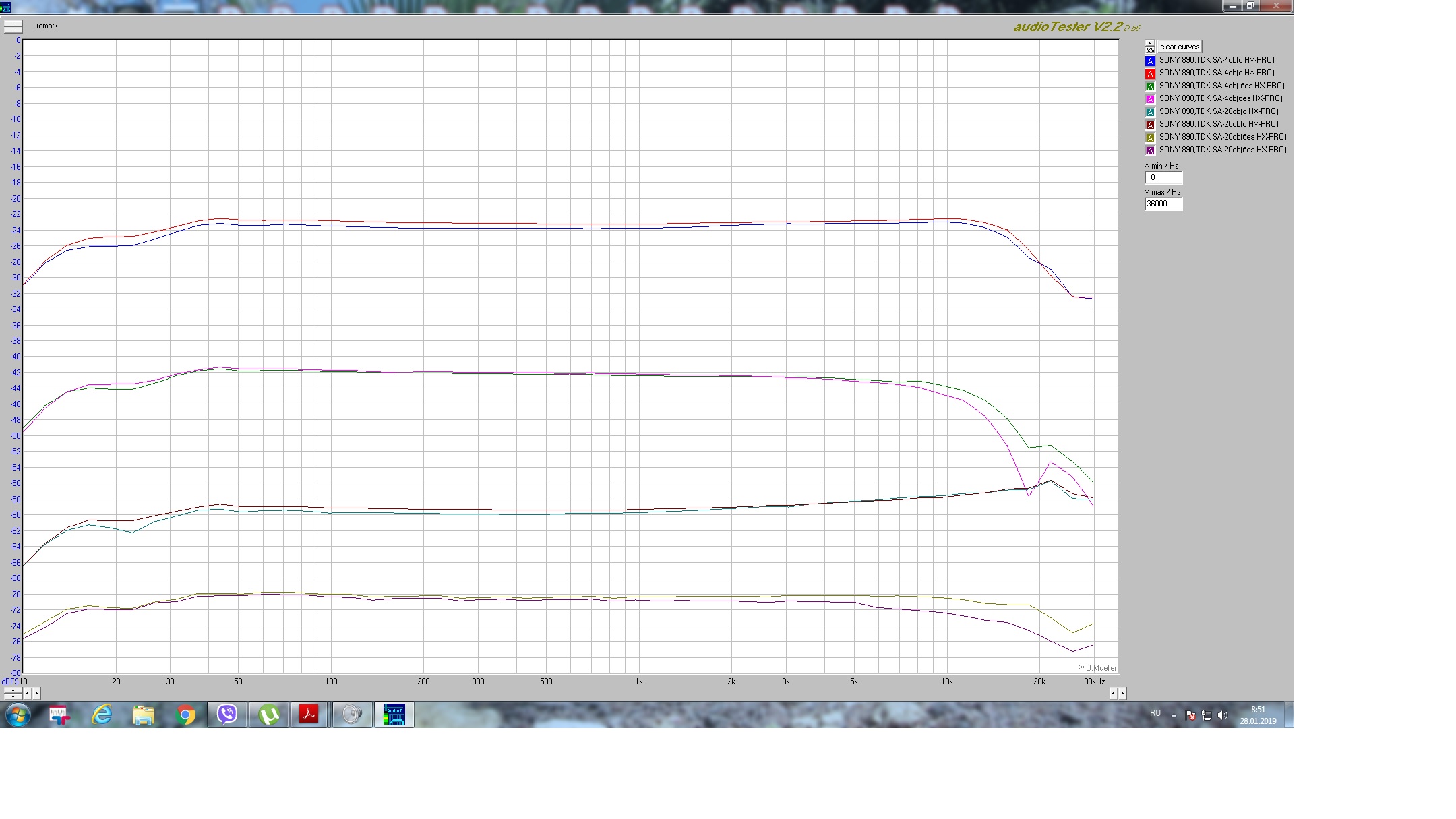Viewport: 1456px width, 819px height.
Task: Collapse the curve list with up-arrow stepper
Action: pos(1149,43)
